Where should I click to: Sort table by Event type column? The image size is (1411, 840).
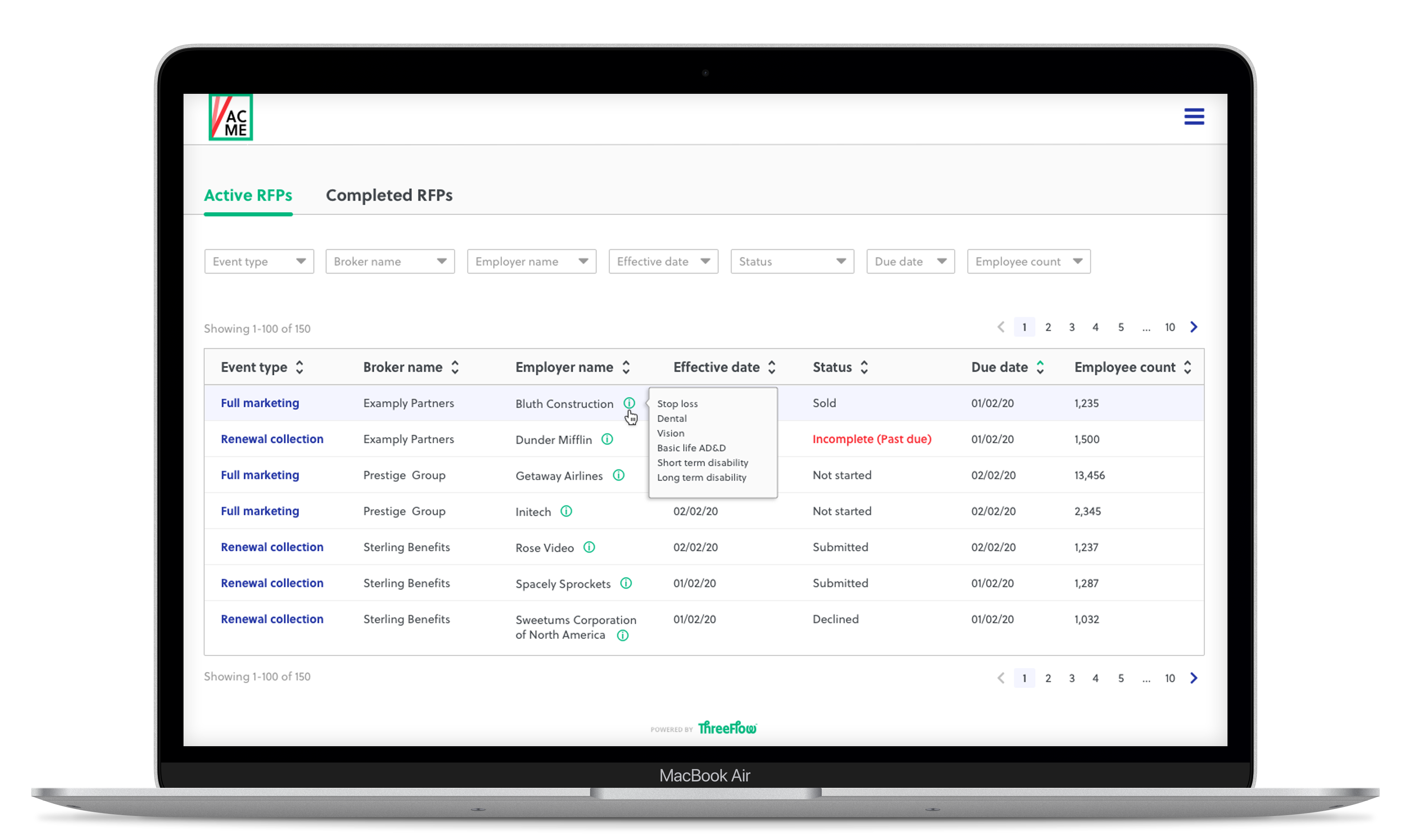tap(299, 367)
